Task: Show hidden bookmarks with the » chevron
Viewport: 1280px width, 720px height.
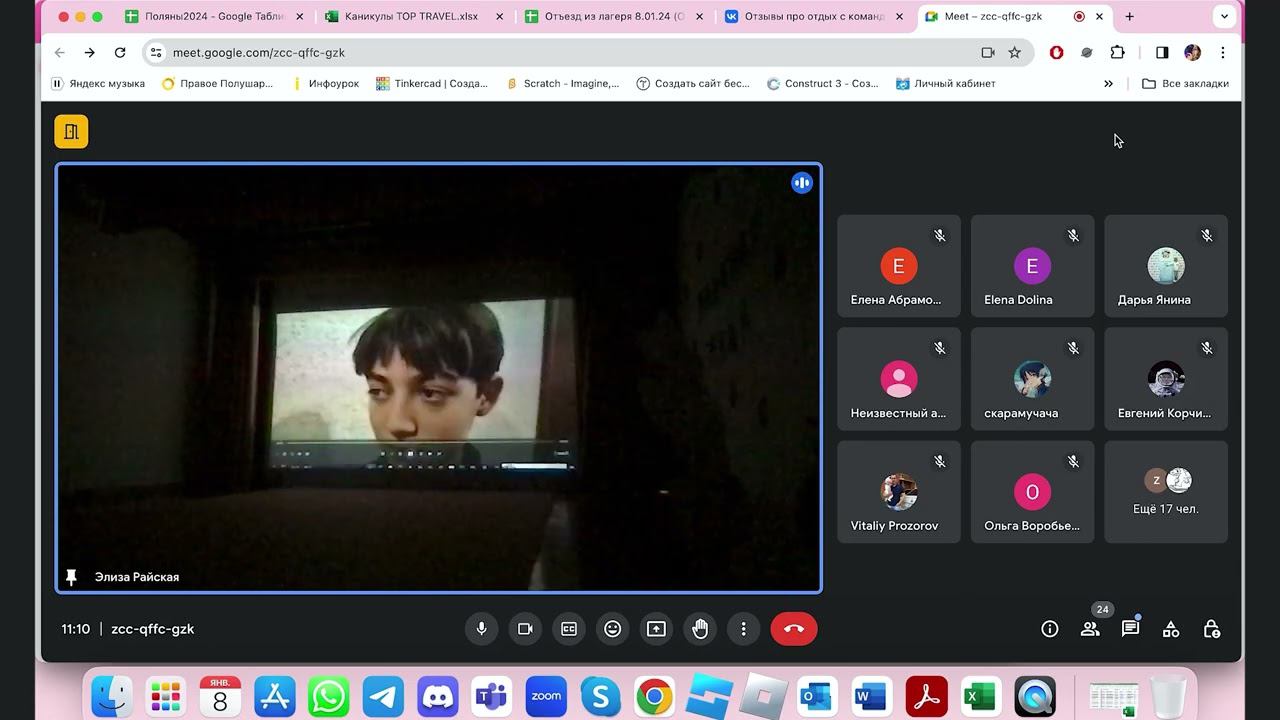Action: click(x=1108, y=83)
